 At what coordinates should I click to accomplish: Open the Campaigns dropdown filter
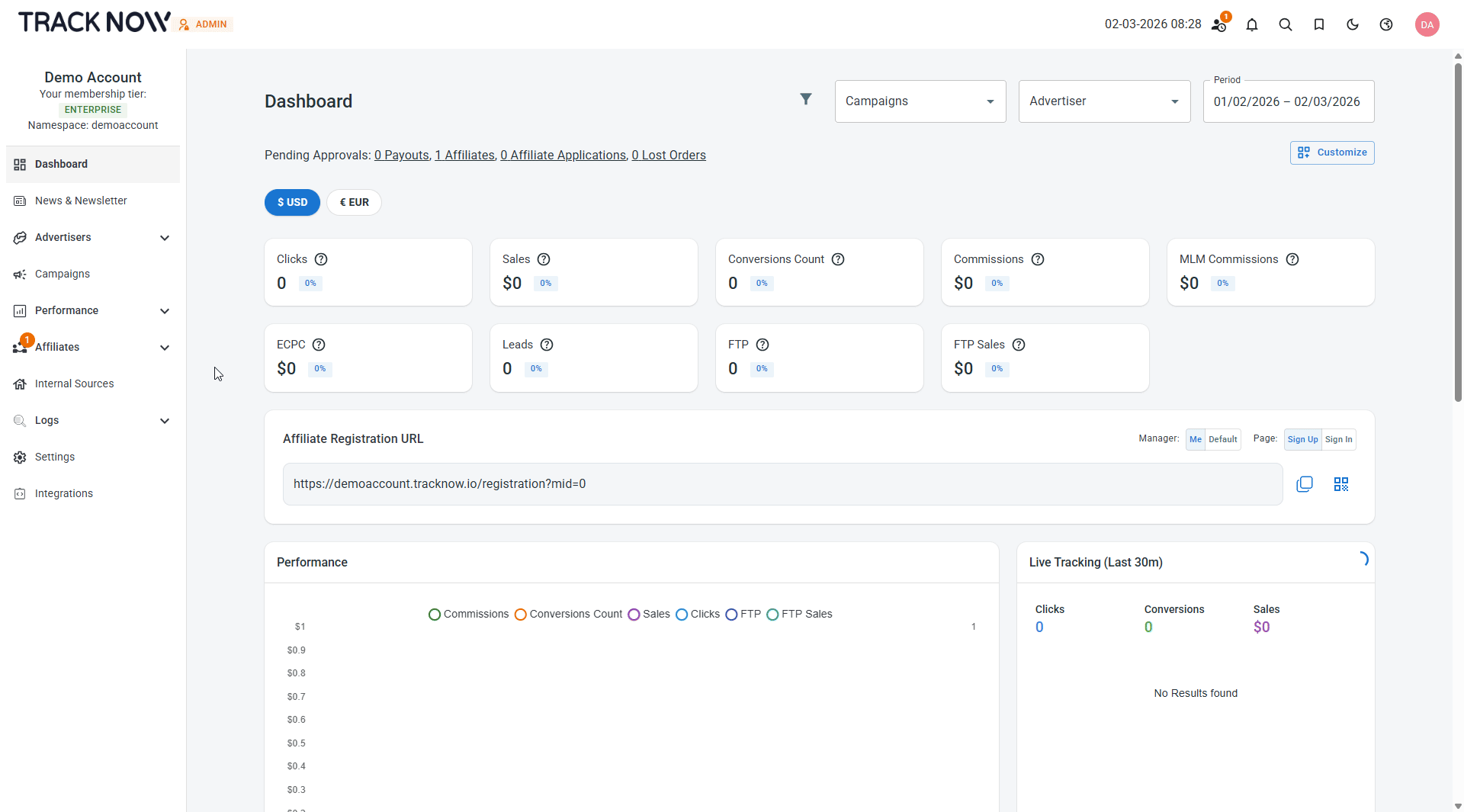[920, 101]
